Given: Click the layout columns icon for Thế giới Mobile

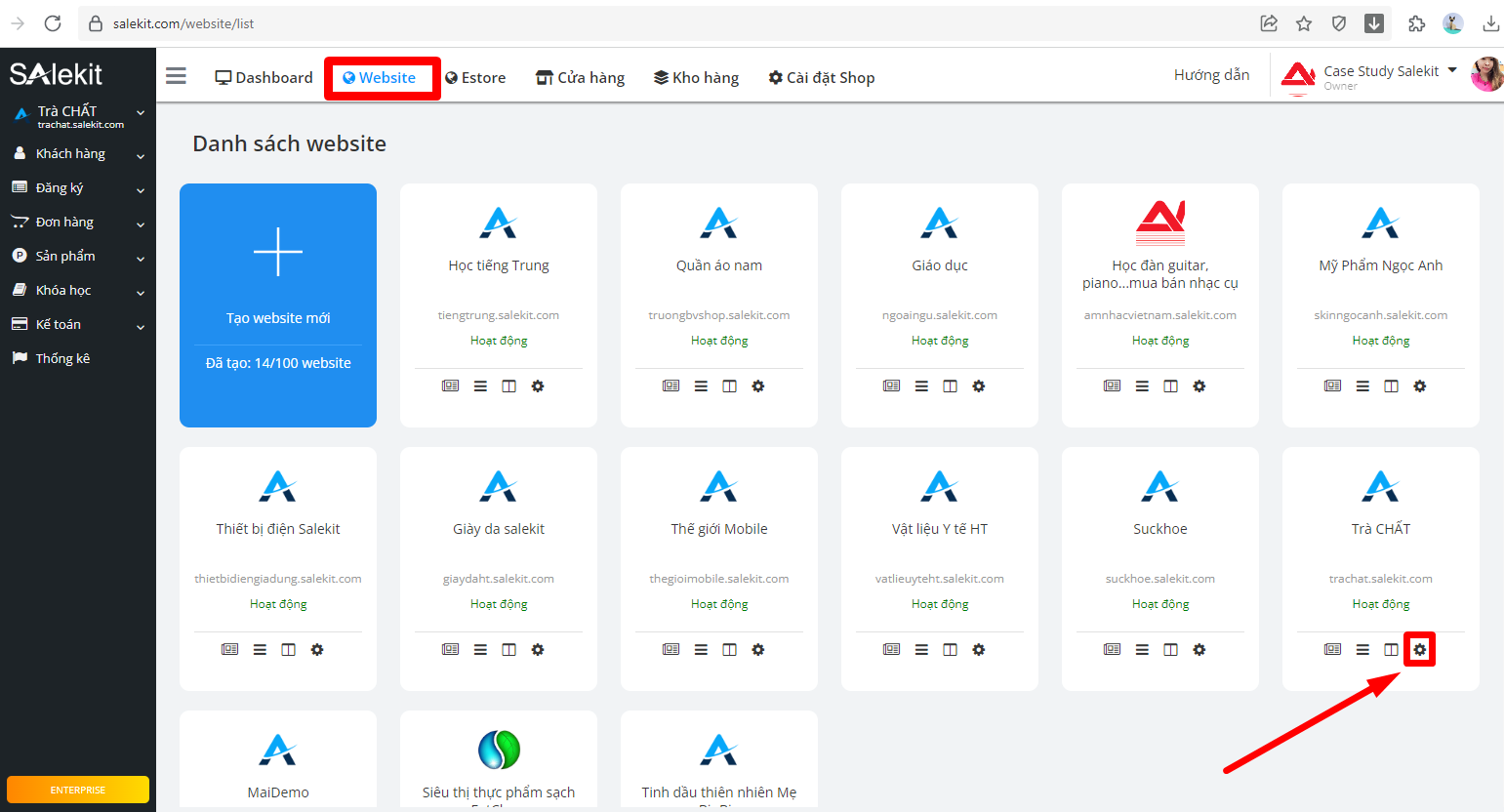Looking at the screenshot, I should pos(729,650).
